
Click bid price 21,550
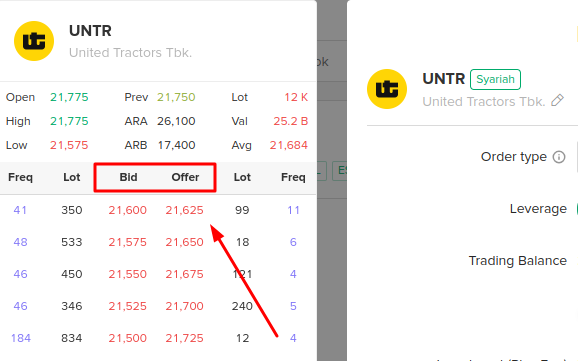[128, 274]
